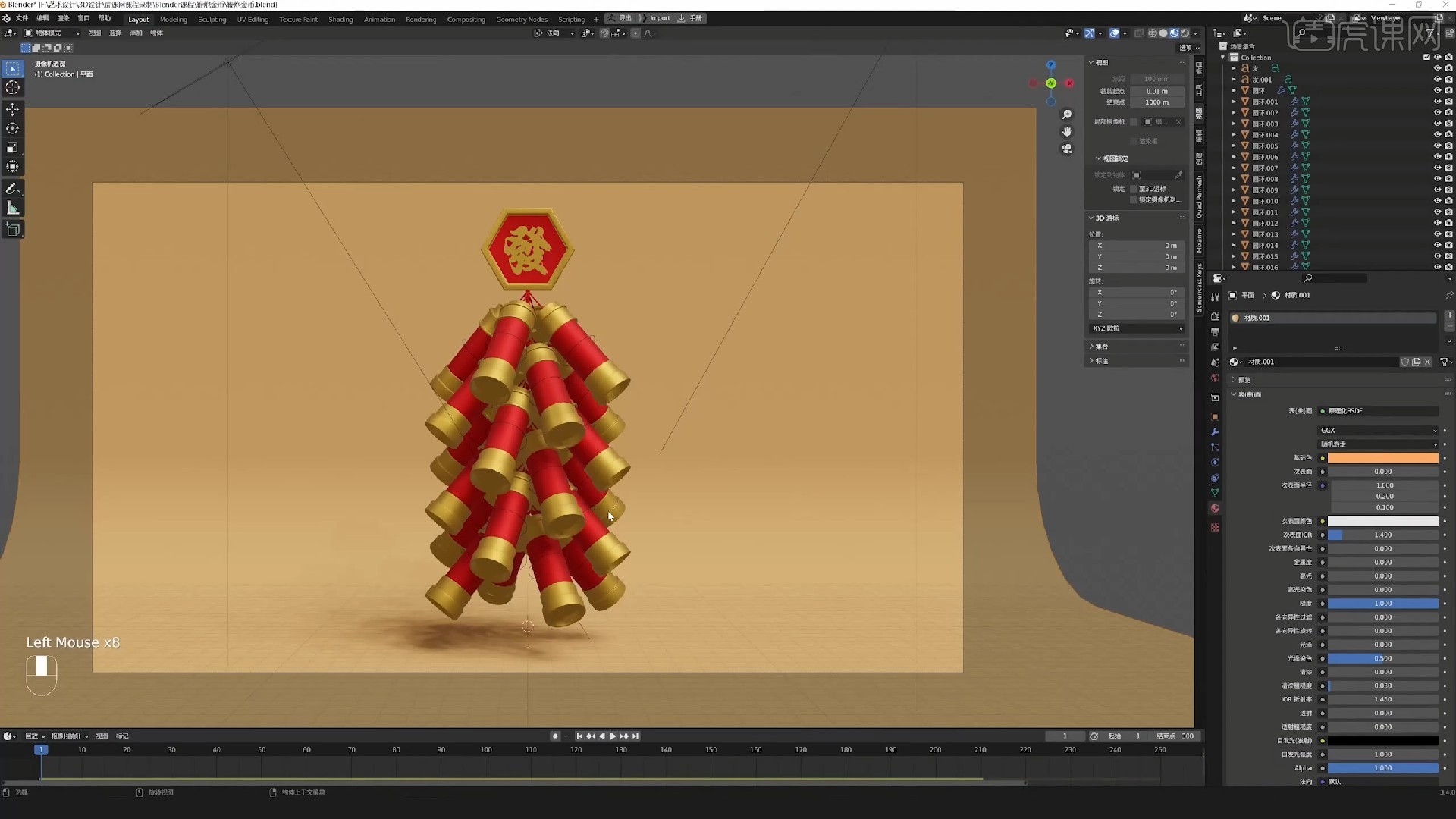
Task: Open the 随机游走 subsurface method dropdown
Action: pyautogui.click(x=1379, y=444)
